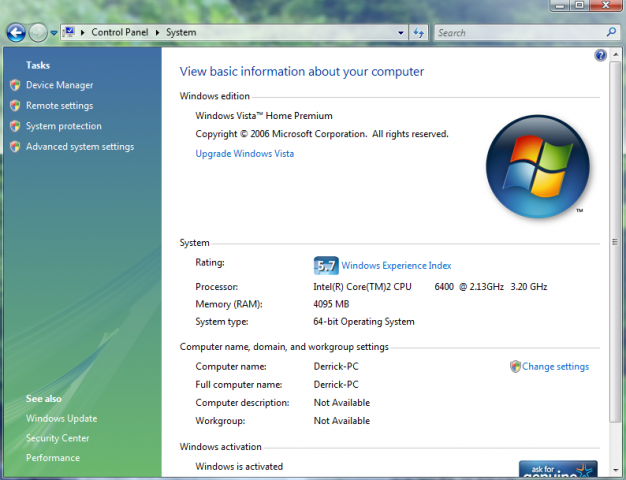Select the Workgroup value Not Available
Viewport: 626px width, 480px height.
pos(342,420)
